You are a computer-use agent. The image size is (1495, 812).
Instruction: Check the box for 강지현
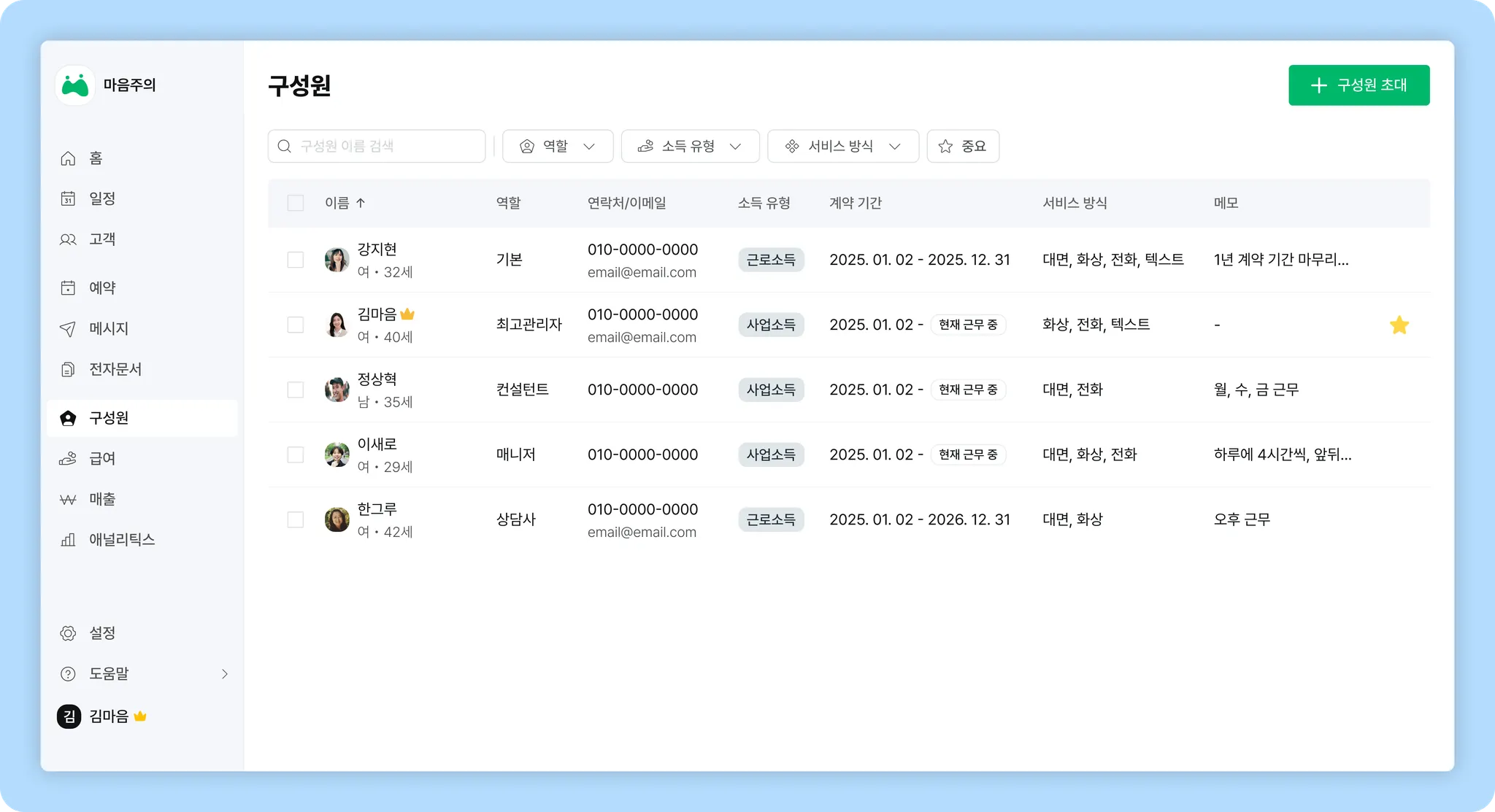tap(296, 260)
